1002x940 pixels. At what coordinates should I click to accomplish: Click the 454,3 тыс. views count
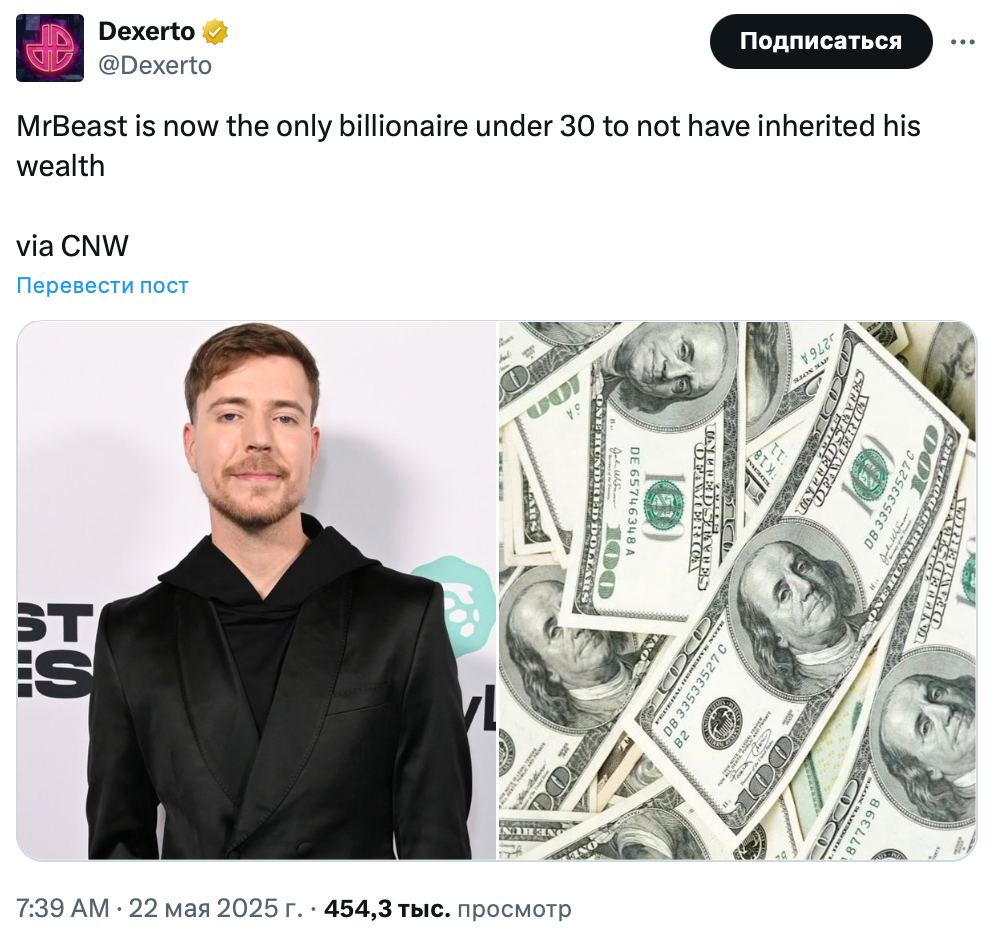pos(387,908)
